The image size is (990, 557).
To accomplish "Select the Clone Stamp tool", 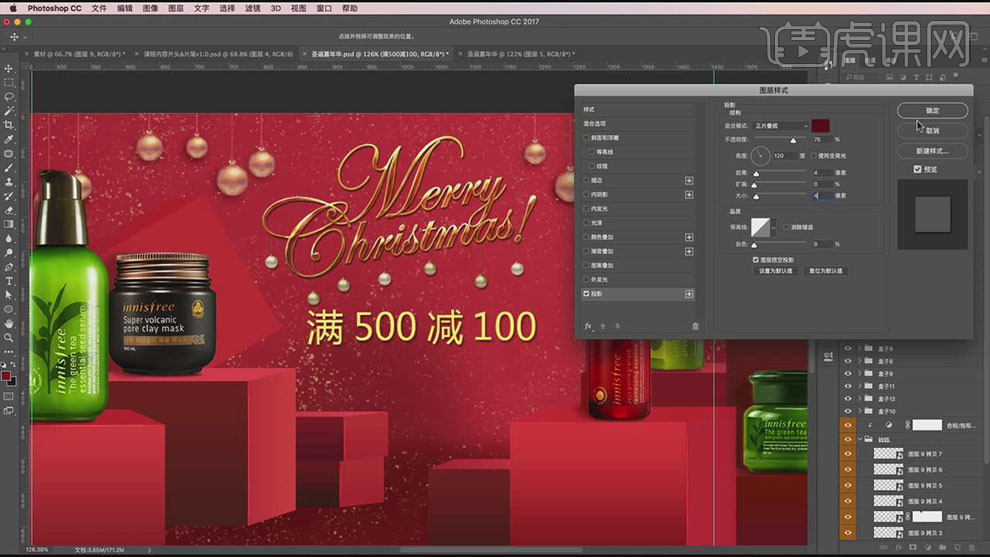I will pos(9,182).
